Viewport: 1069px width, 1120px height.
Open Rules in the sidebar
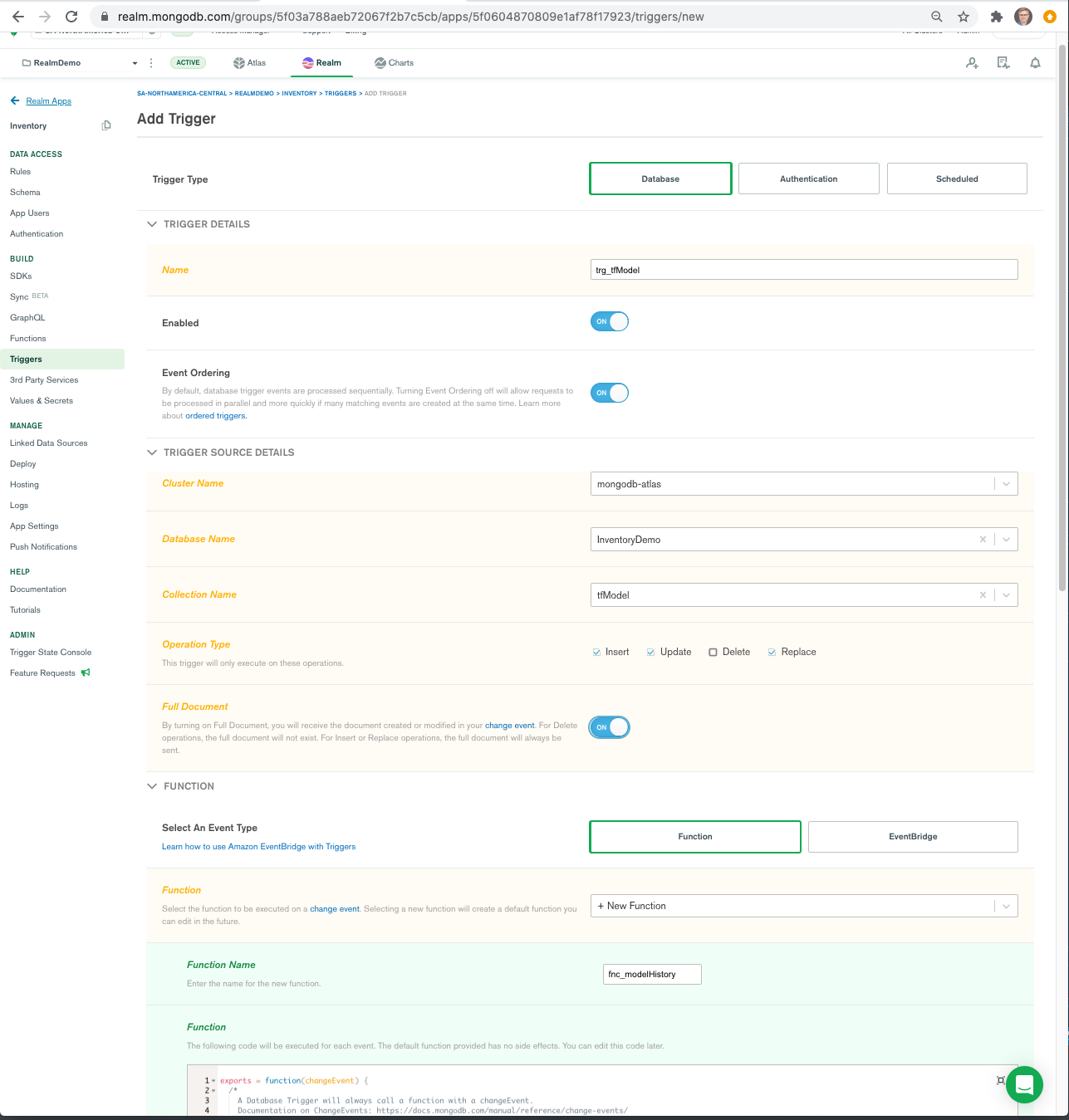[20, 172]
